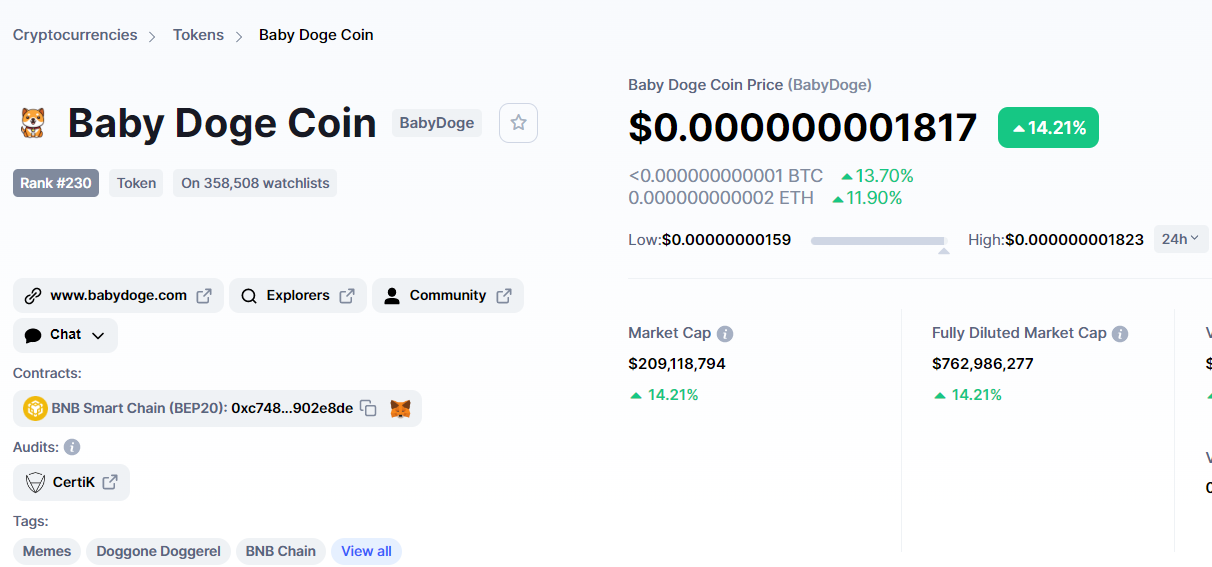Screen dimensions: 1212x567
Task: Open the Doggone Doggerel tag
Action: 158,551
